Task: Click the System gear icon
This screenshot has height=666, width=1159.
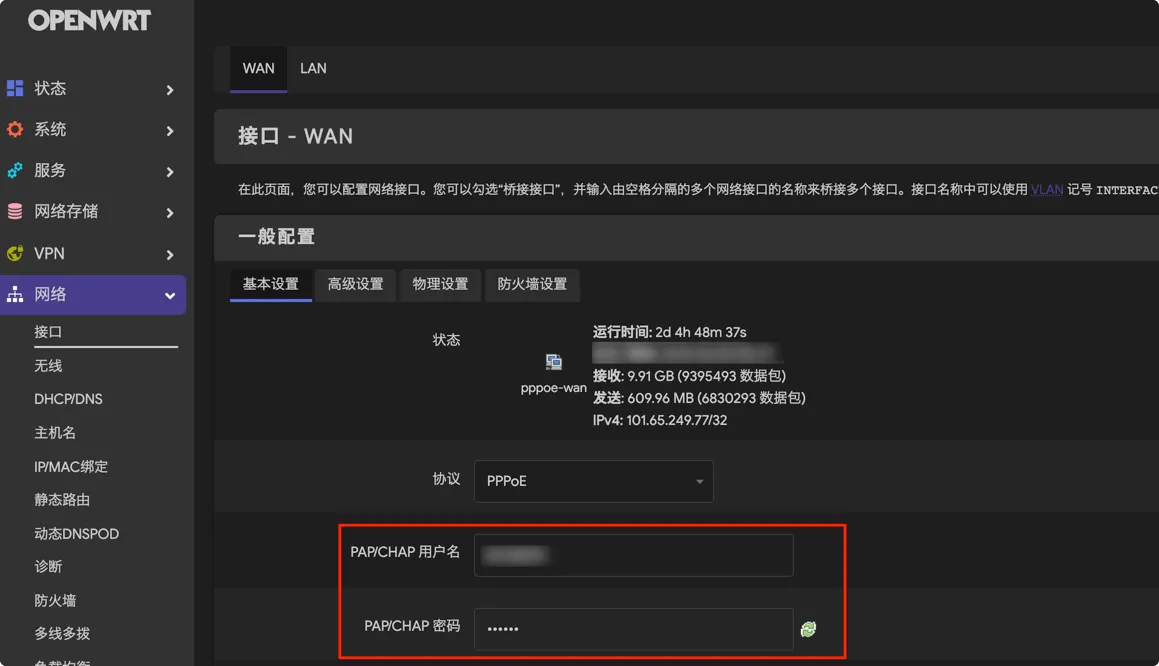Action: tap(15, 129)
